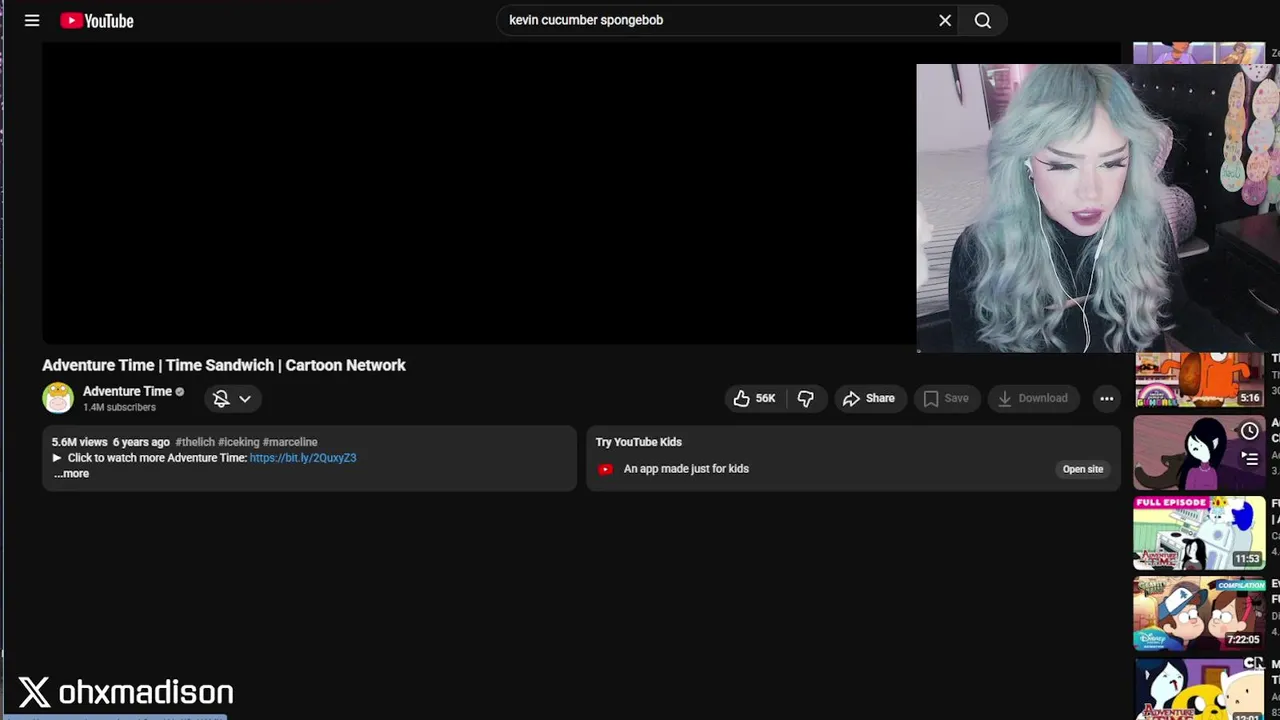Go to YouTube home via logo
Screen dimensions: 1280x720
(97, 20)
